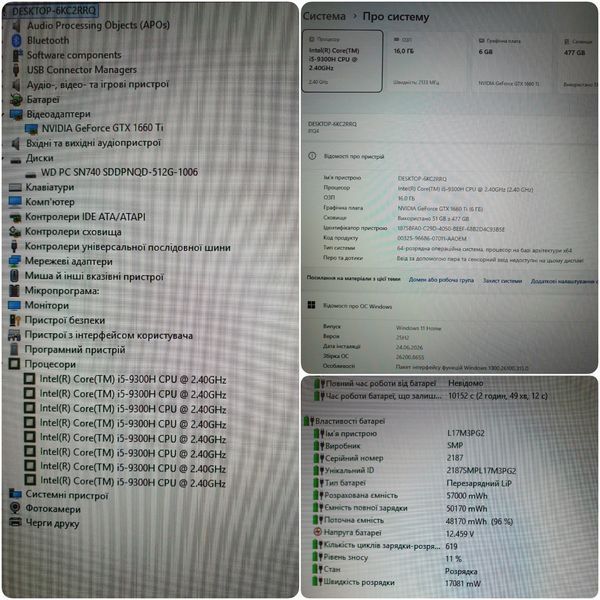Click the Код продукту value 00325-96686

[x=432, y=238]
